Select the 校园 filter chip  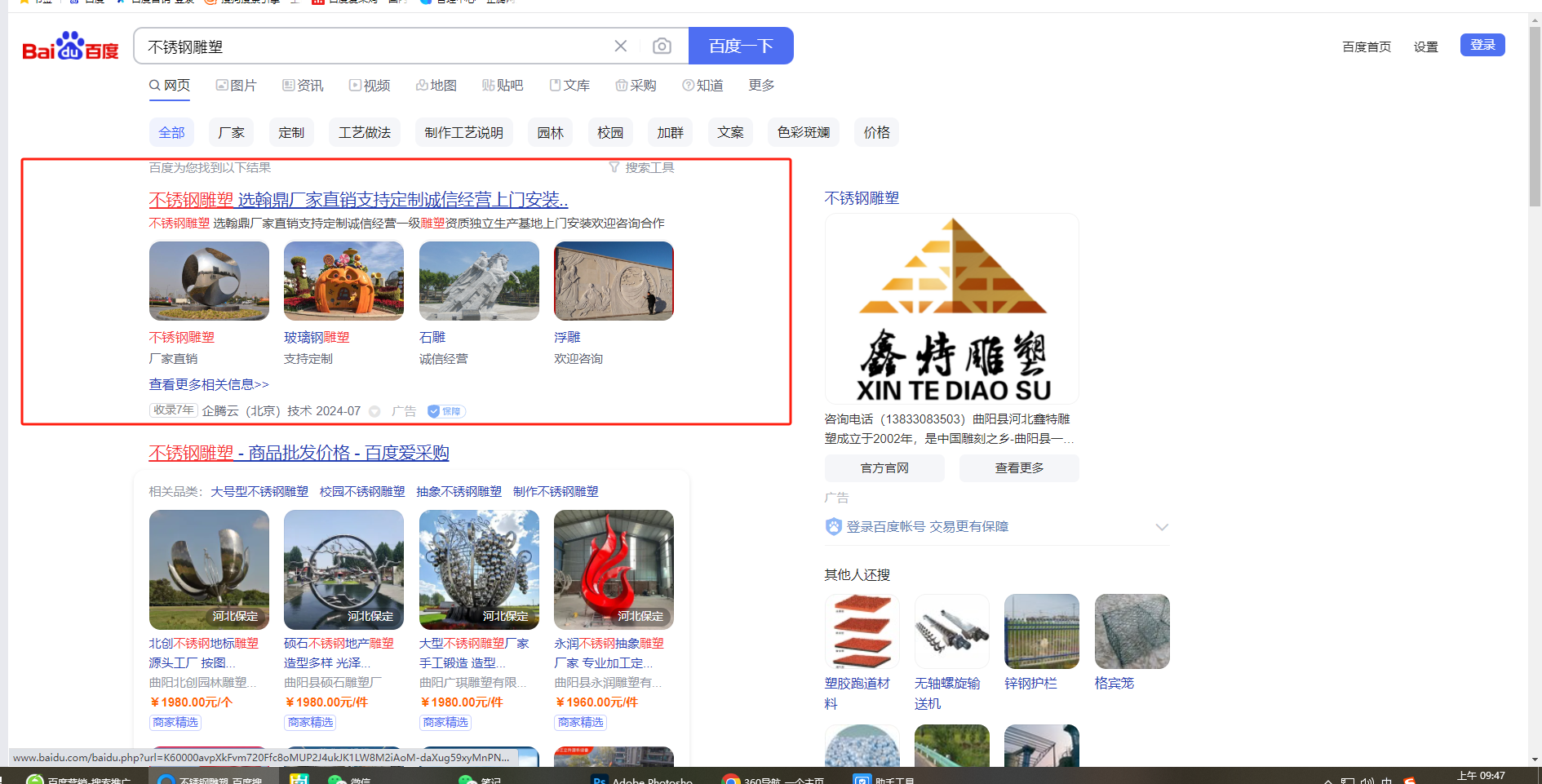point(610,132)
